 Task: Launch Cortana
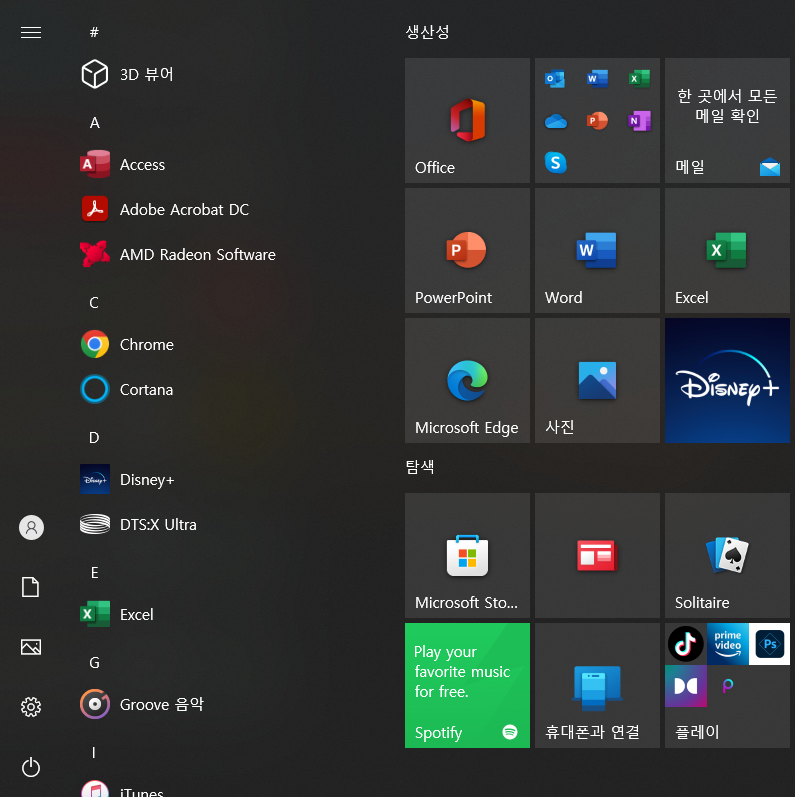tap(127, 389)
